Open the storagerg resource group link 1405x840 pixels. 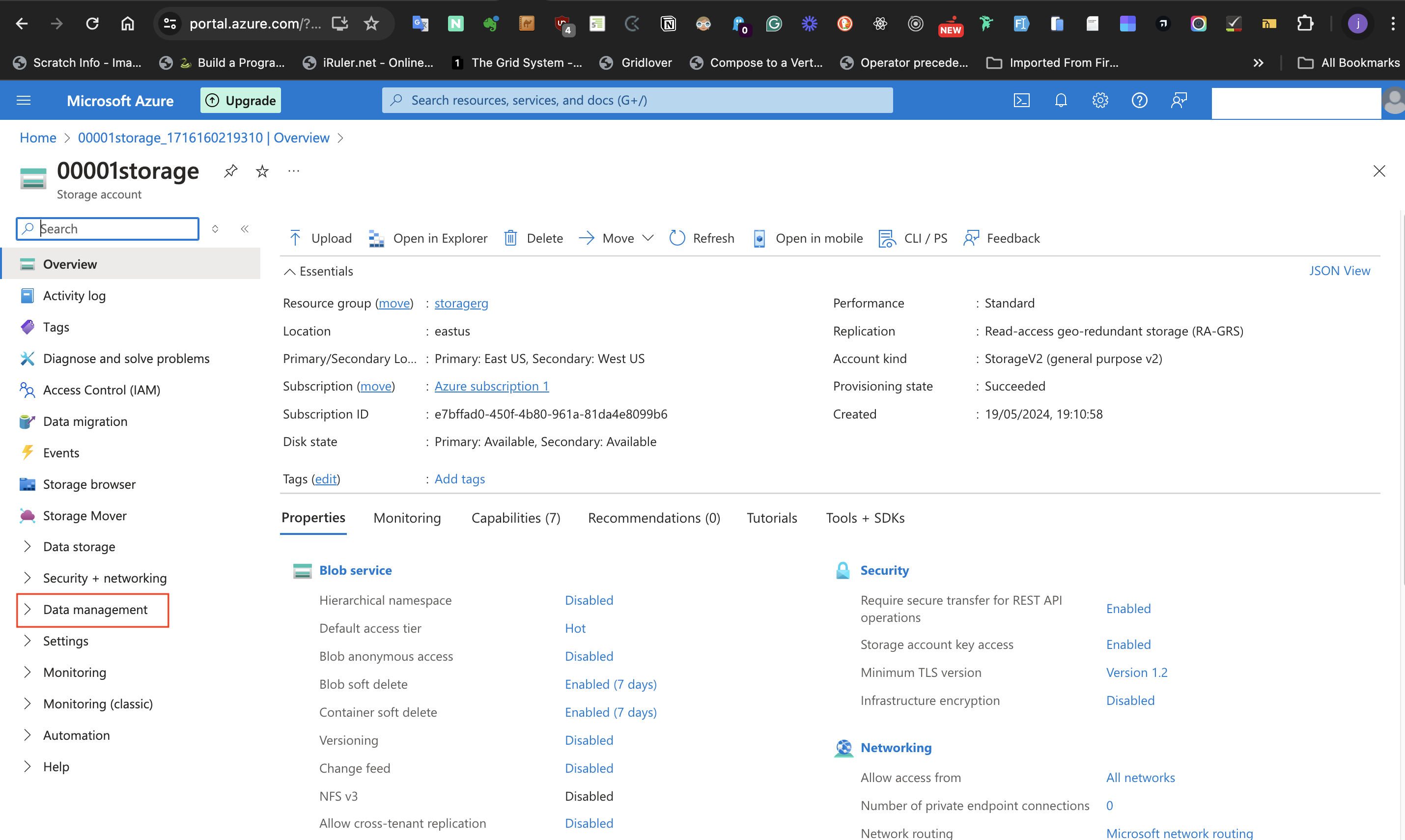point(461,304)
